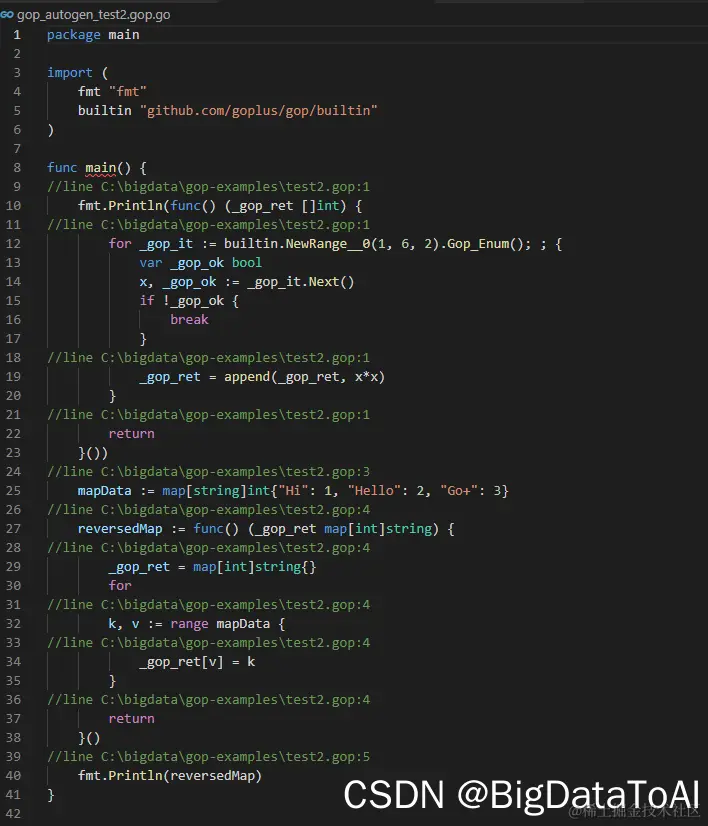Click the 'range' keyword on line 32
Image resolution: width=708 pixels, height=826 pixels.
[189, 624]
